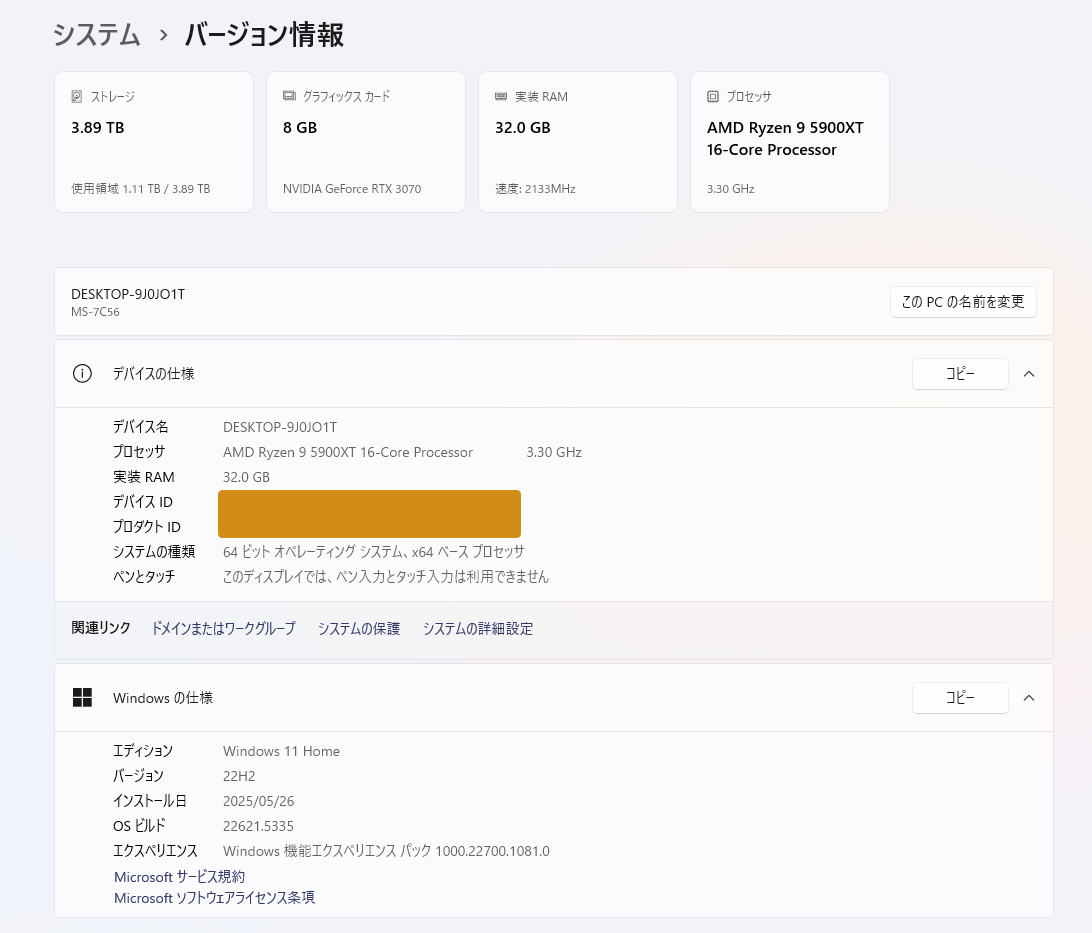Click the OS ビルド label
Viewport: 1092px width, 933px height.
(x=139, y=826)
